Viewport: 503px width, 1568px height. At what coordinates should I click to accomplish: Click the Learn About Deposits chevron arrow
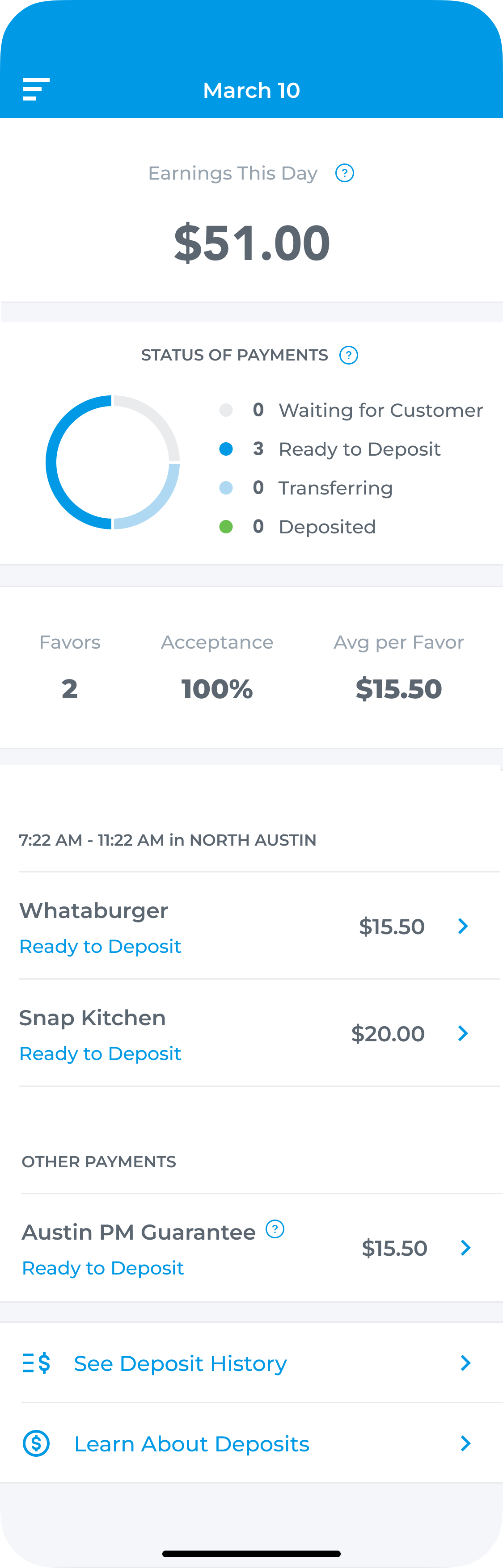(466, 1443)
